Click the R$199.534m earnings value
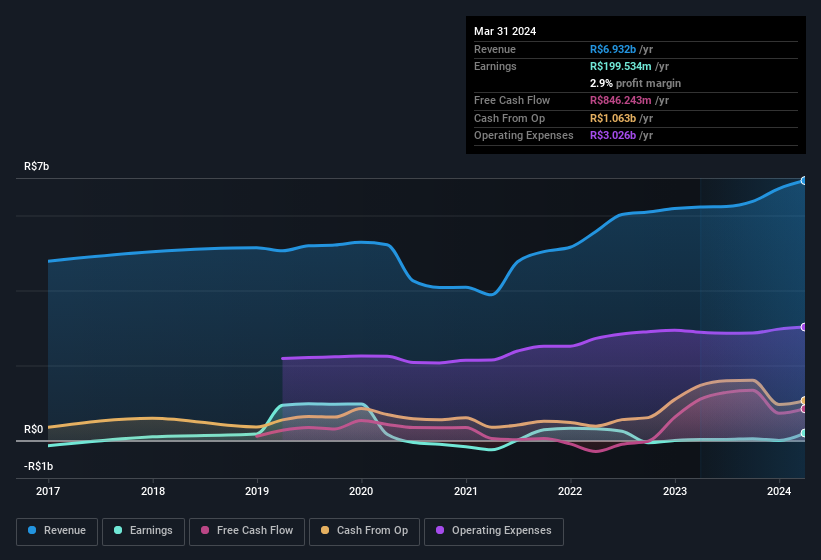This screenshot has width=821, height=560. click(x=620, y=66)
